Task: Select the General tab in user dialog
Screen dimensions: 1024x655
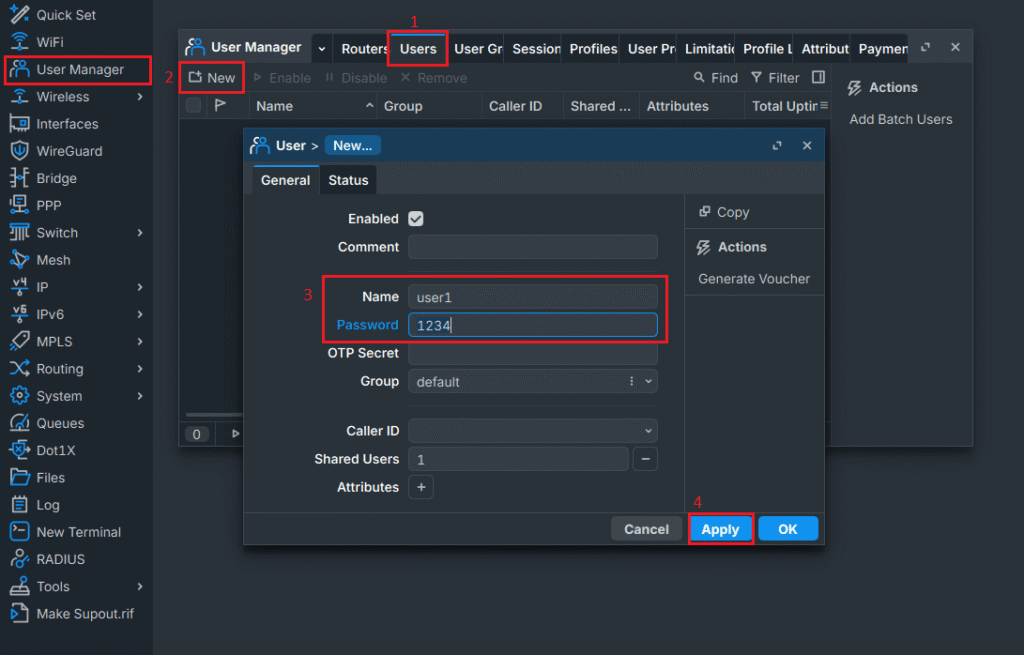Action: tap(285, 180)
